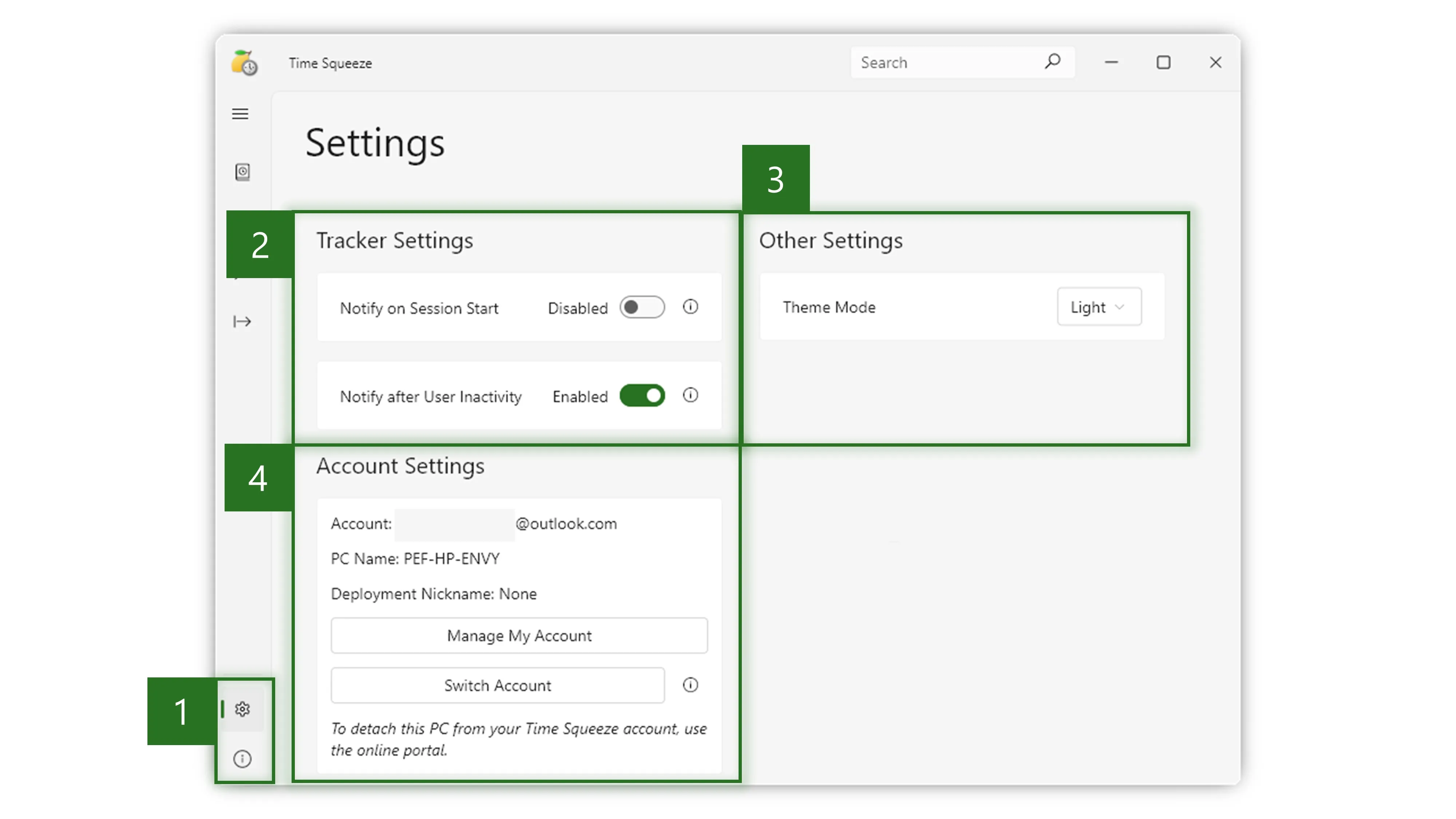Image resolution: width=1456 pixels, height=819 pixels.
Task: Disable the Notify after User Inactivity toggle
Action: (x=642, y=396)
